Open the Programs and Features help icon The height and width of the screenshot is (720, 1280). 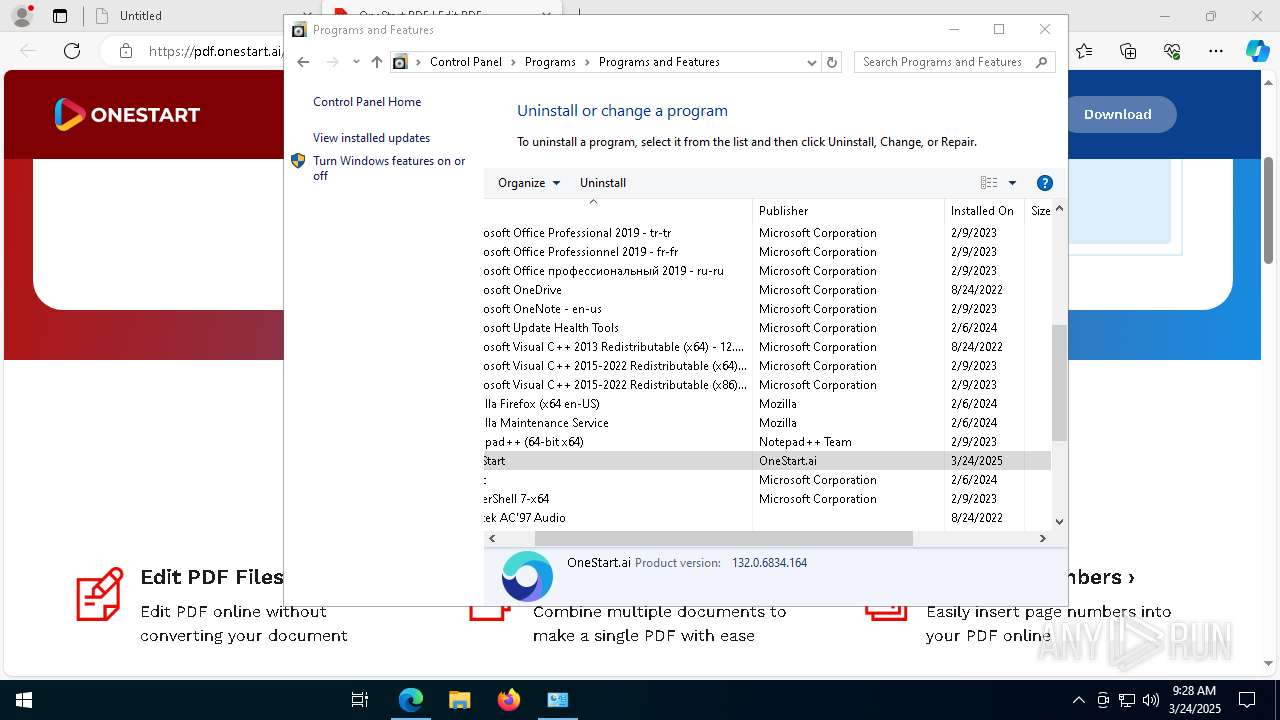(1045, 183)
